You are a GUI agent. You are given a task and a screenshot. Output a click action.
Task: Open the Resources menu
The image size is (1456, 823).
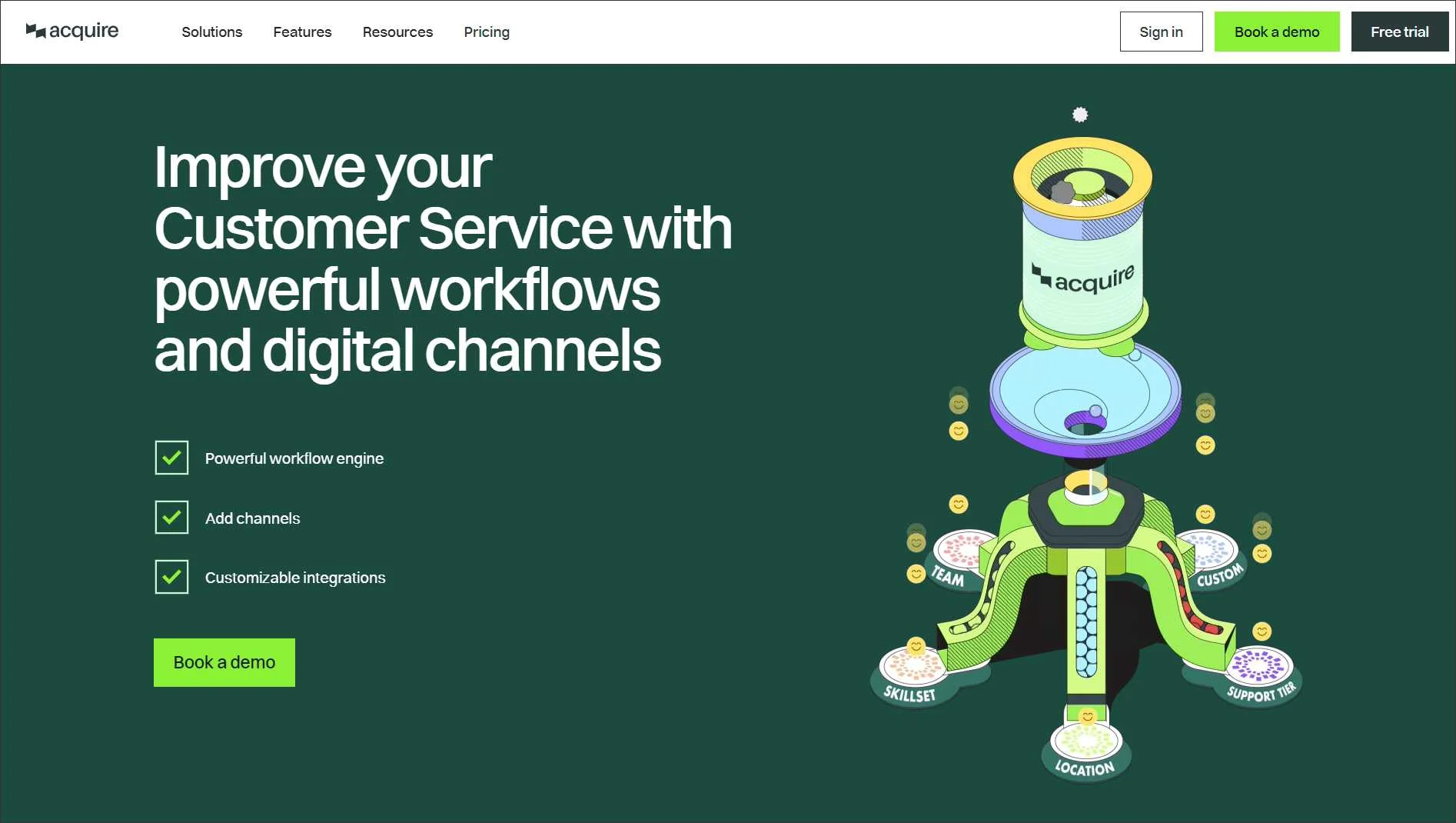[x=397, y=32]
